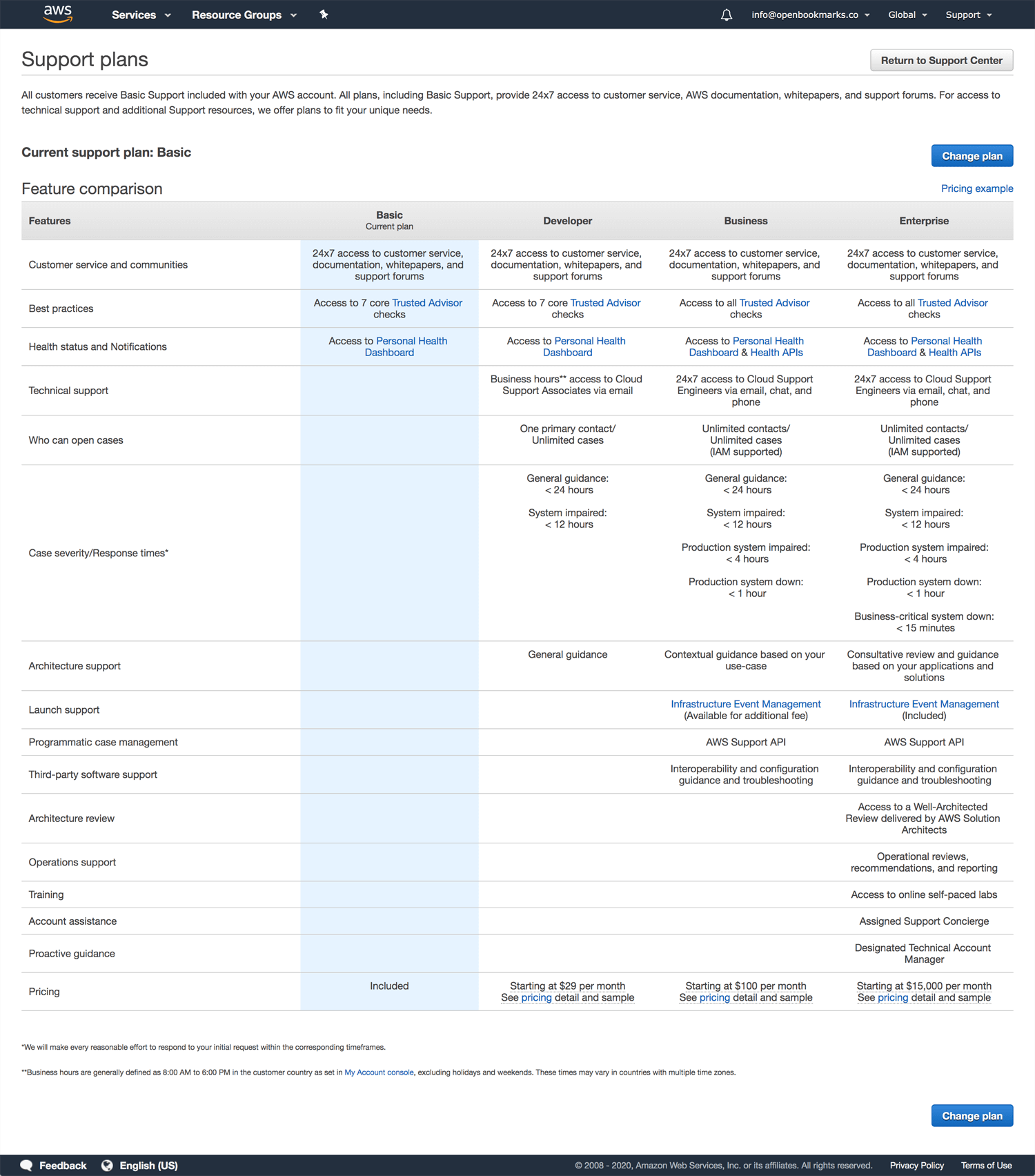Open the Support menu dropdown
1035x1176 pixels.
[x=968, y=14]
